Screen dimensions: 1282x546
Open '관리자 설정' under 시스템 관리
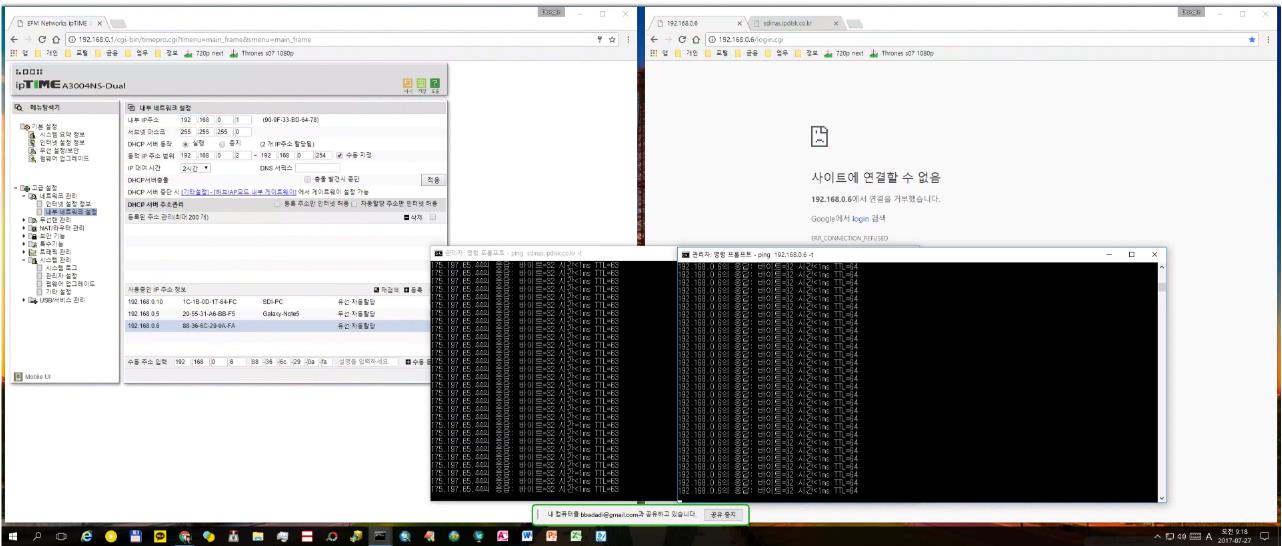(62, 276)
